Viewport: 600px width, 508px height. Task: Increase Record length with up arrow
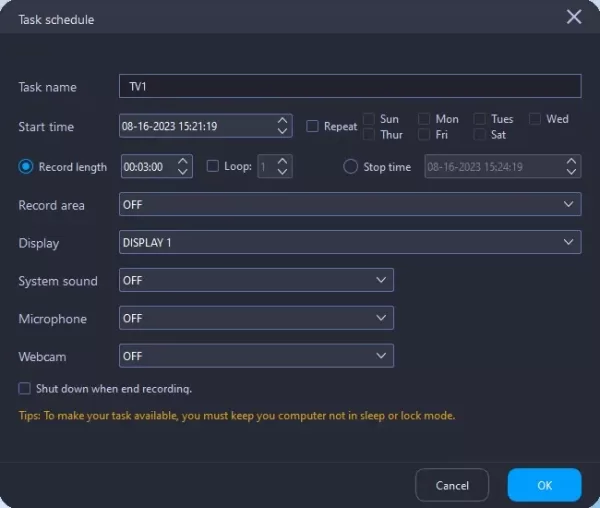coord(183,161)
